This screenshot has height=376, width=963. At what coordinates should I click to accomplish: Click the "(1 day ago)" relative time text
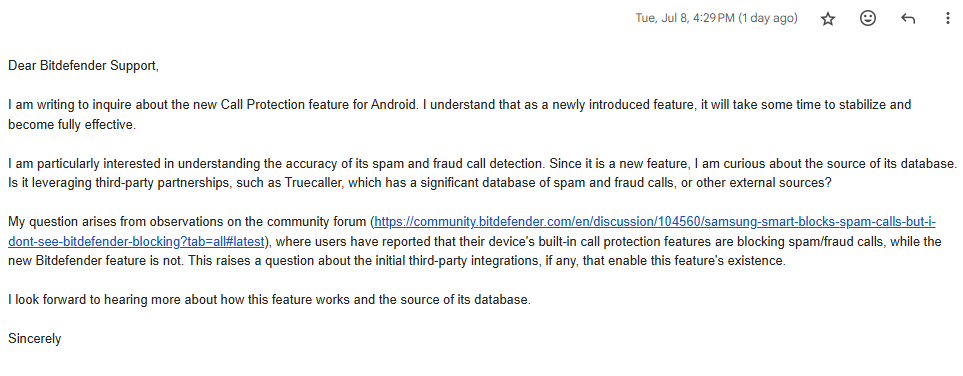tap(768, 18)
